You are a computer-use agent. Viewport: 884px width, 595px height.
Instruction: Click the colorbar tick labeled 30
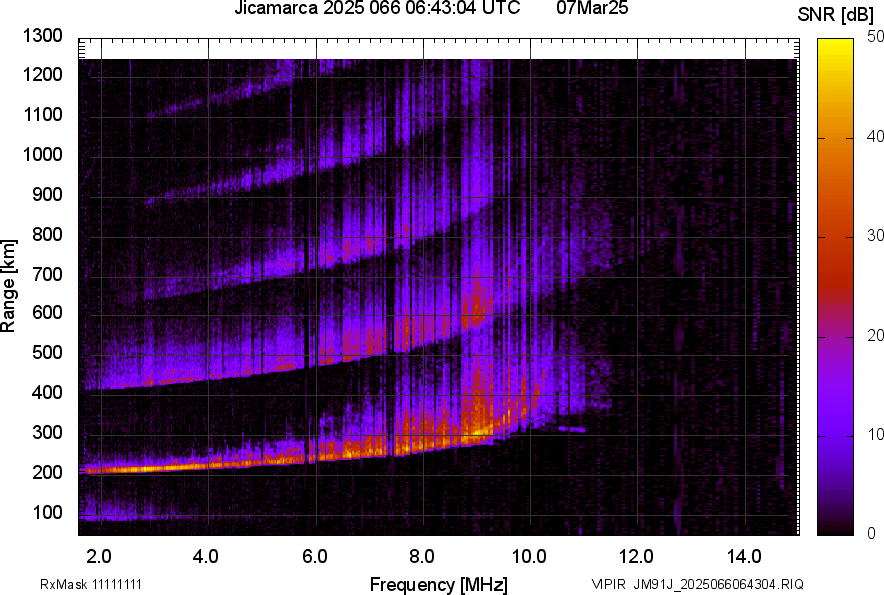coord(876,236)
